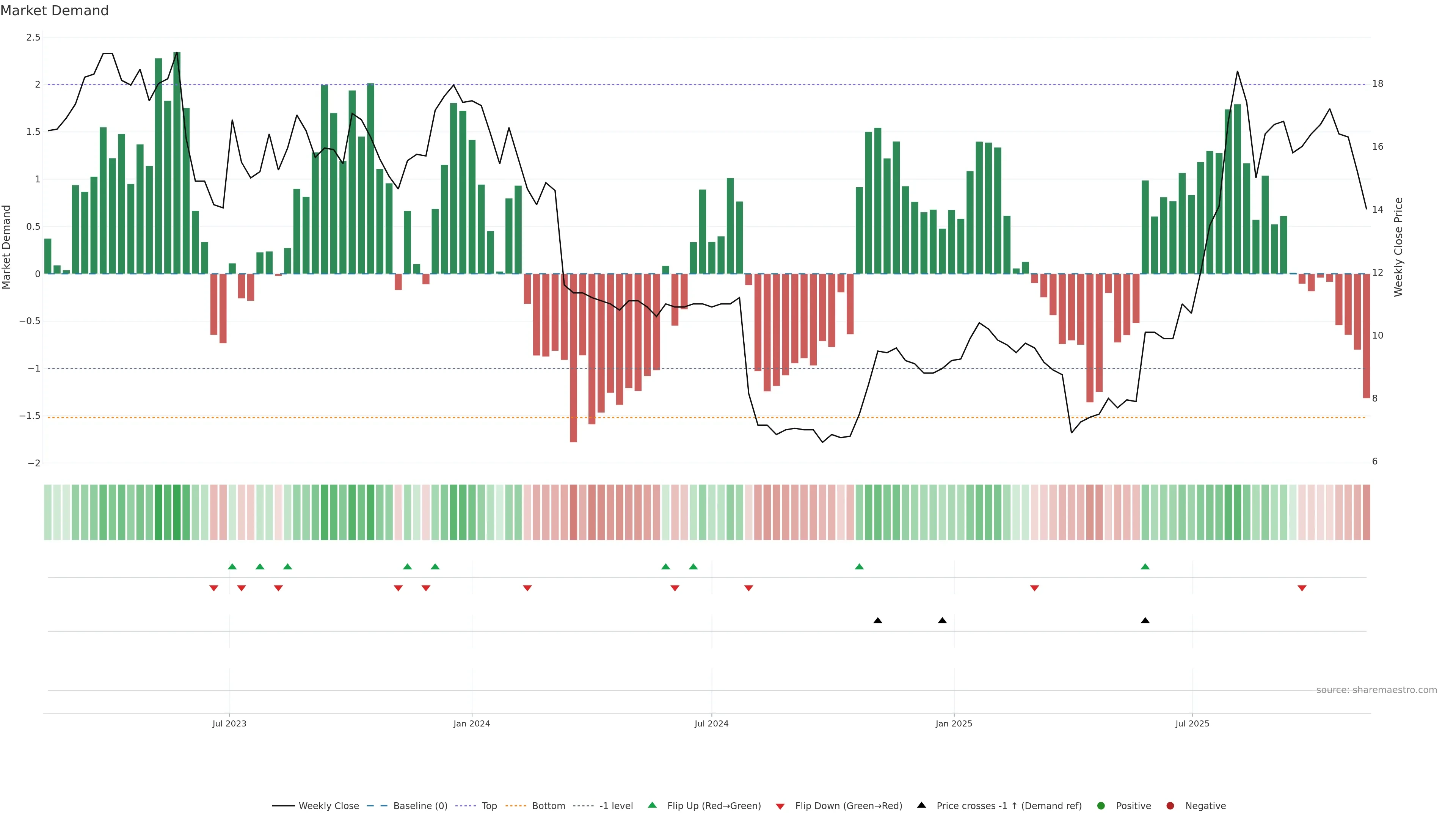Click the first black price-cross marker in late 2024
Image resolution: width=1456 pixels, height=819 pixels.
(x=878, y=621)
